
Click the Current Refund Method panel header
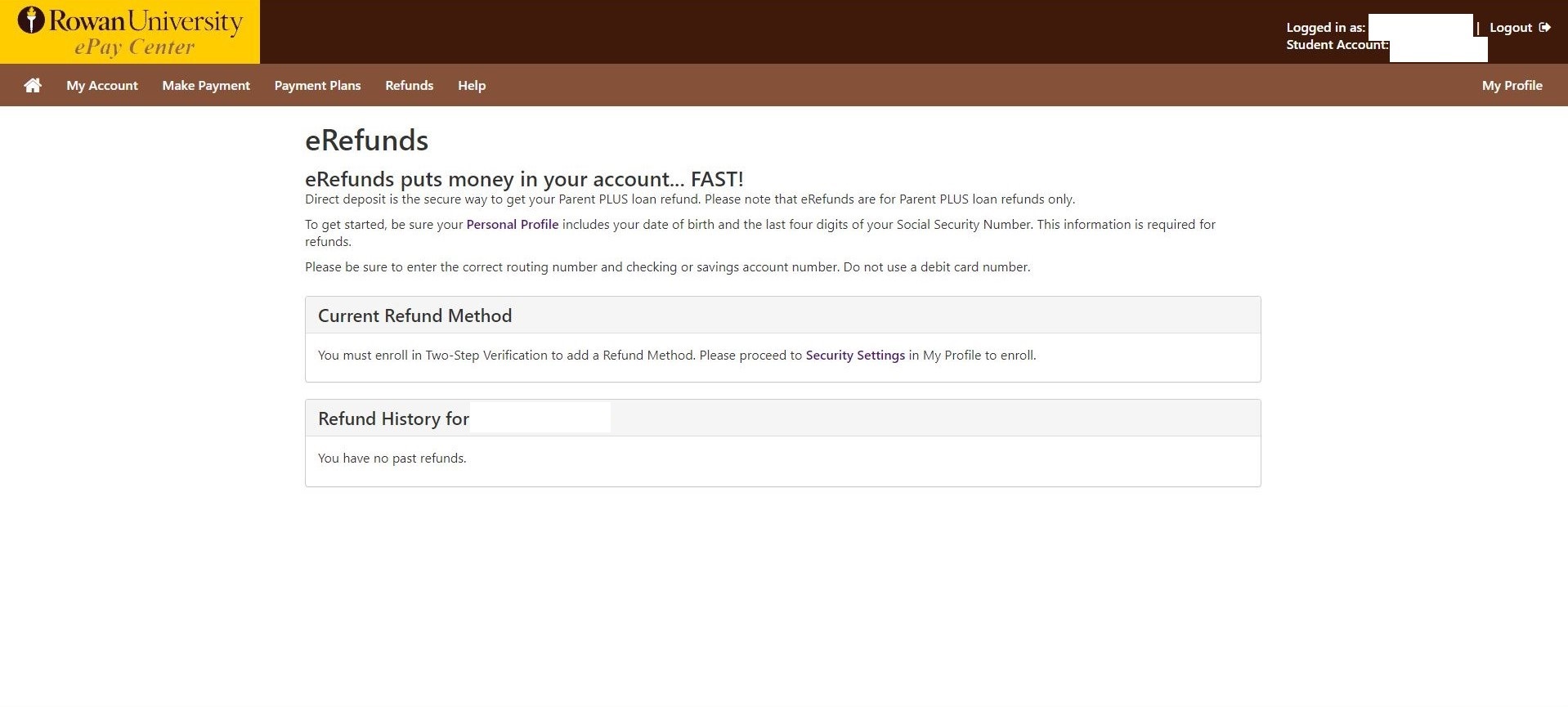coord(414,316)
